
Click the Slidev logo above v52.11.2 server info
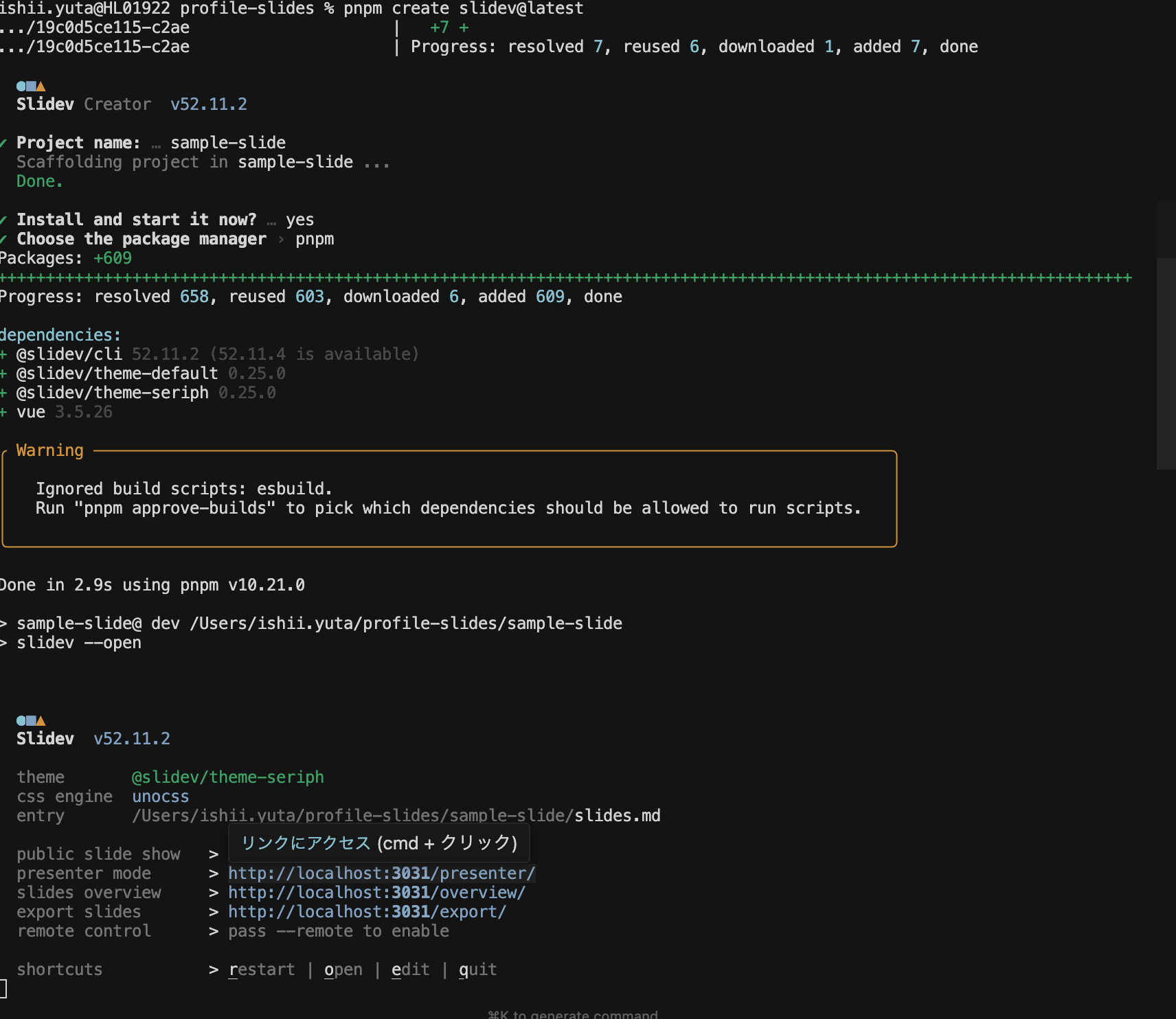(31, 721)
